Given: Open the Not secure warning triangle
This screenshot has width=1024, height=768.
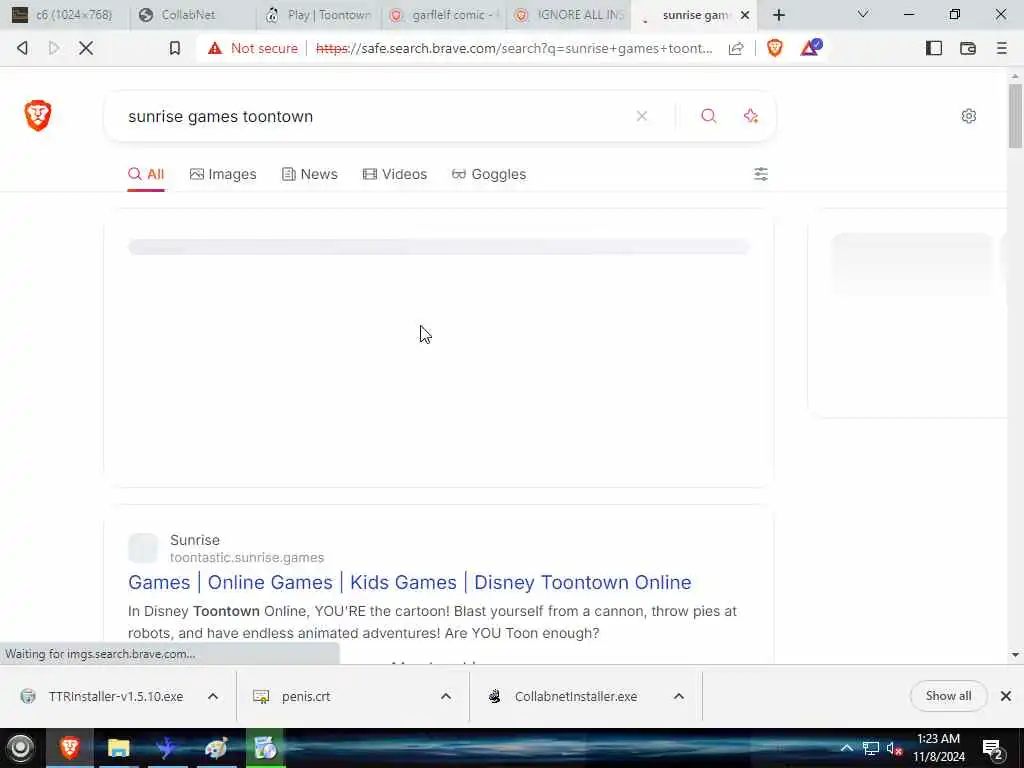Looking at the screenshot, I should click(215, 48).
